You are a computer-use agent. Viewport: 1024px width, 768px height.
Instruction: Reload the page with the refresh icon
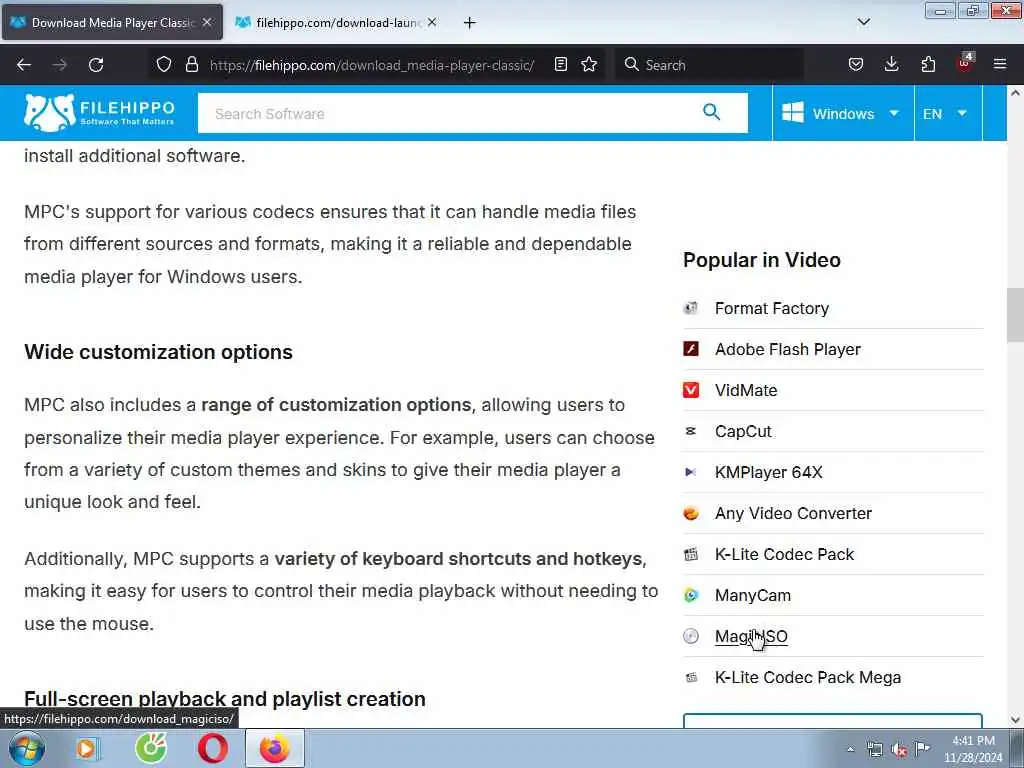coord(96,65)
